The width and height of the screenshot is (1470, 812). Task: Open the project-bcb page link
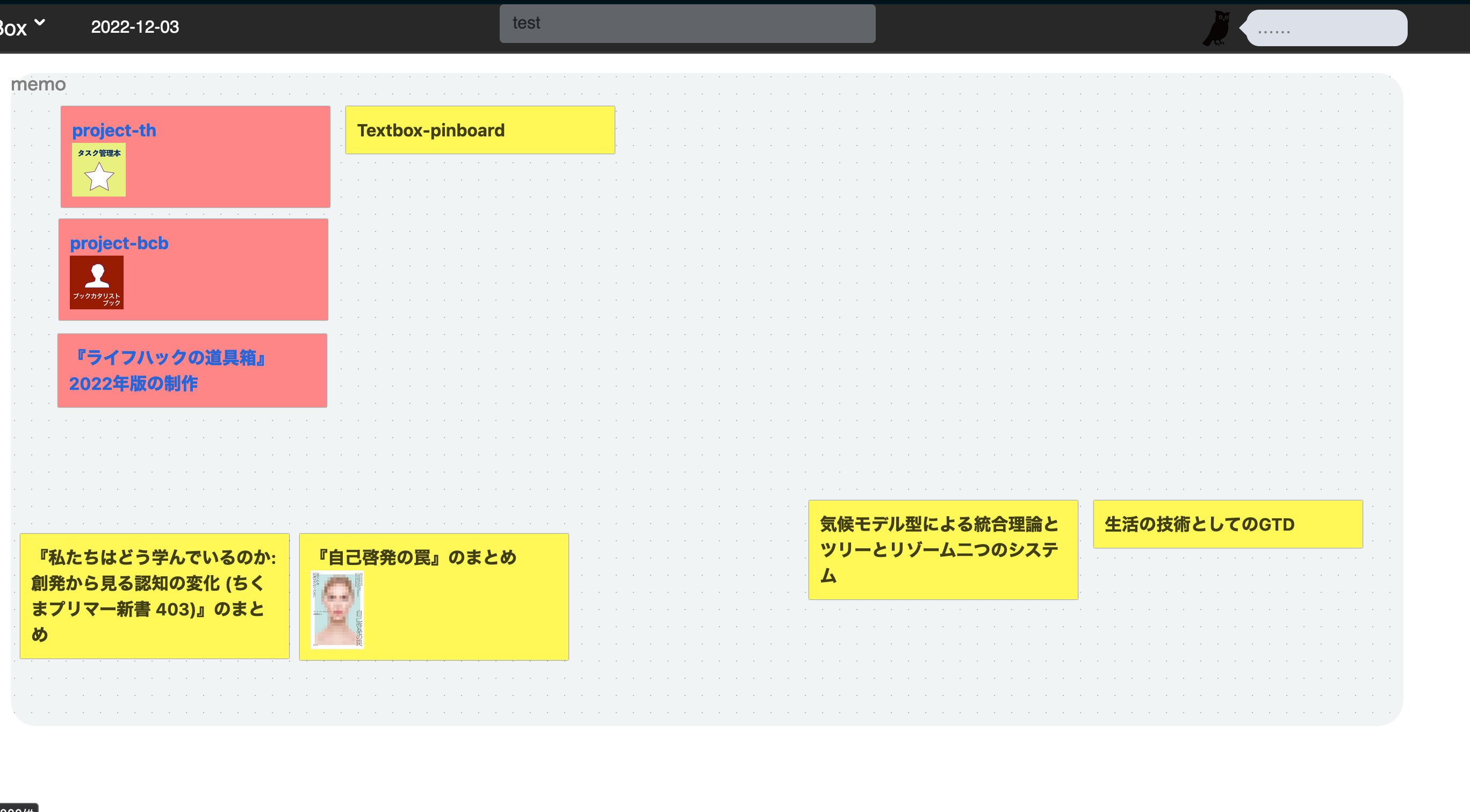pyautogui.click(x=119, y=243)
